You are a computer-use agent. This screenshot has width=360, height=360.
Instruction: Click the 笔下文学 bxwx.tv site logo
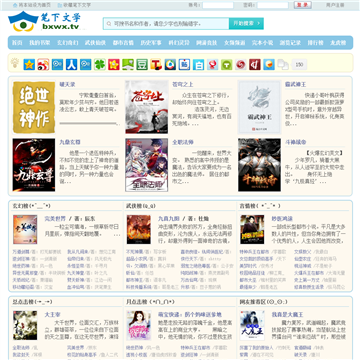tap(44, 21)
